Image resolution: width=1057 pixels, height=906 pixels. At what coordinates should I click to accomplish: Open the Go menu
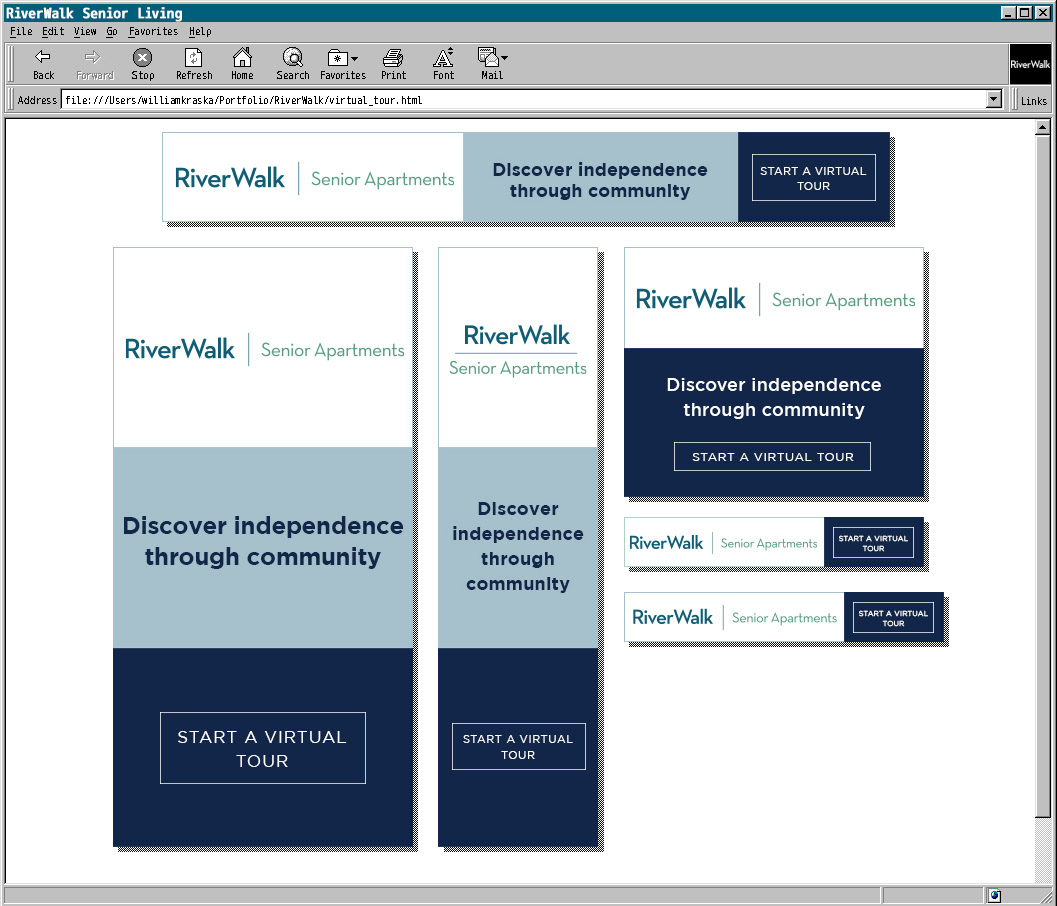tap(112, 31)
